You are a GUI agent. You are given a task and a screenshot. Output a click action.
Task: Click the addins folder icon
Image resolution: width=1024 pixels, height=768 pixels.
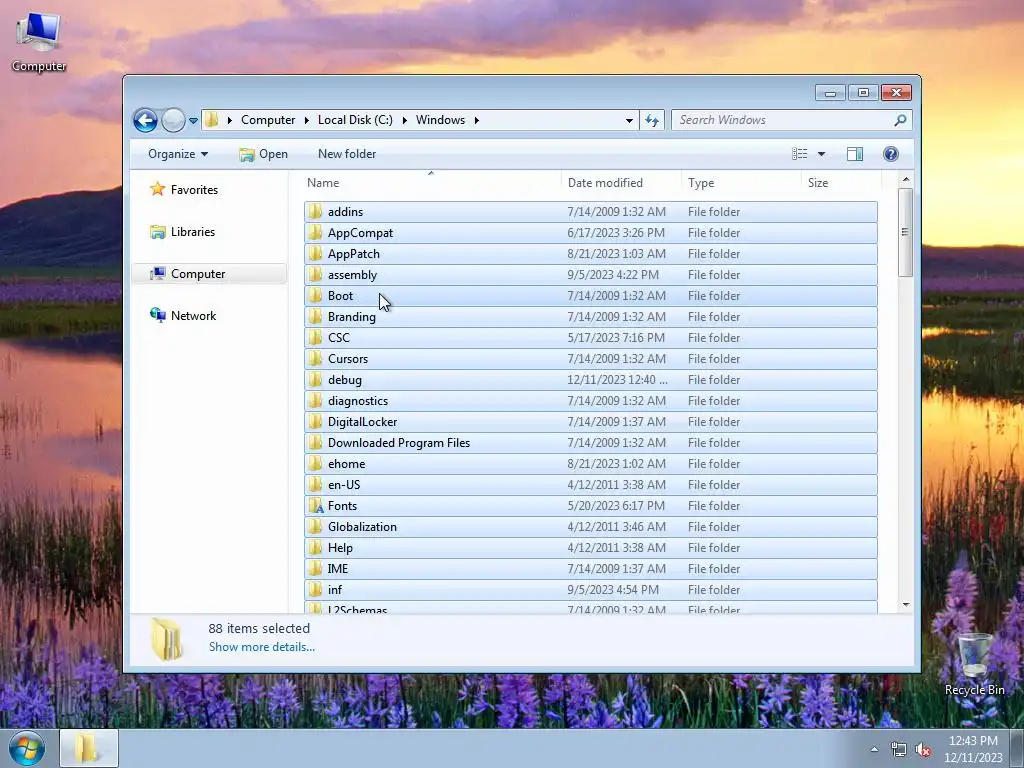pyautogui.click(x=315, y=212)
